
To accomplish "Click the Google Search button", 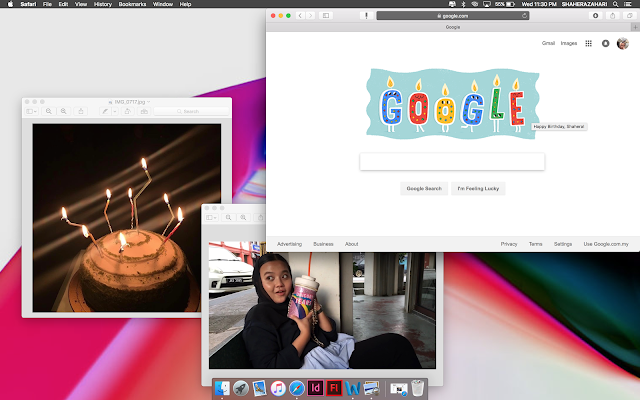I will pos(424,189).
